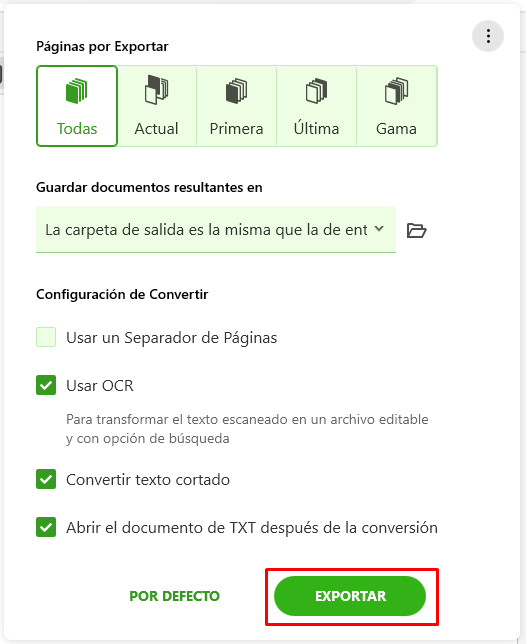Image resolution: width=526 pixels, height=644 pixels.
Task: Switch to the Gama tab label
Action: (x=396, y=129)
